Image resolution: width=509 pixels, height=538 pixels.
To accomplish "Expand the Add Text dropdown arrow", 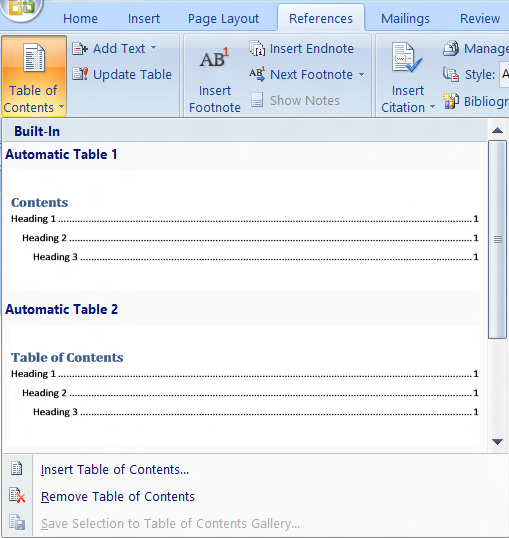I will point(153,47).
